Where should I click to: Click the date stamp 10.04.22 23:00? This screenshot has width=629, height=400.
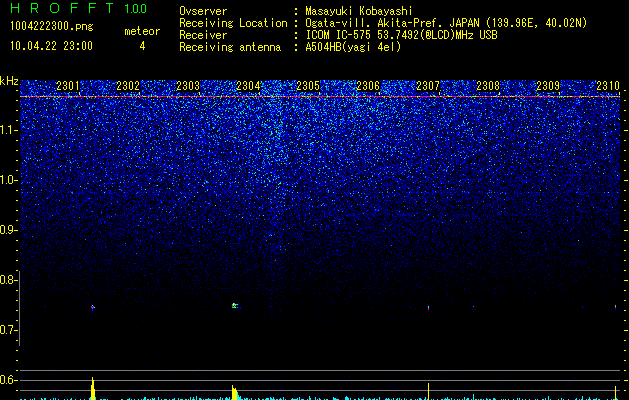click(51, 46)
